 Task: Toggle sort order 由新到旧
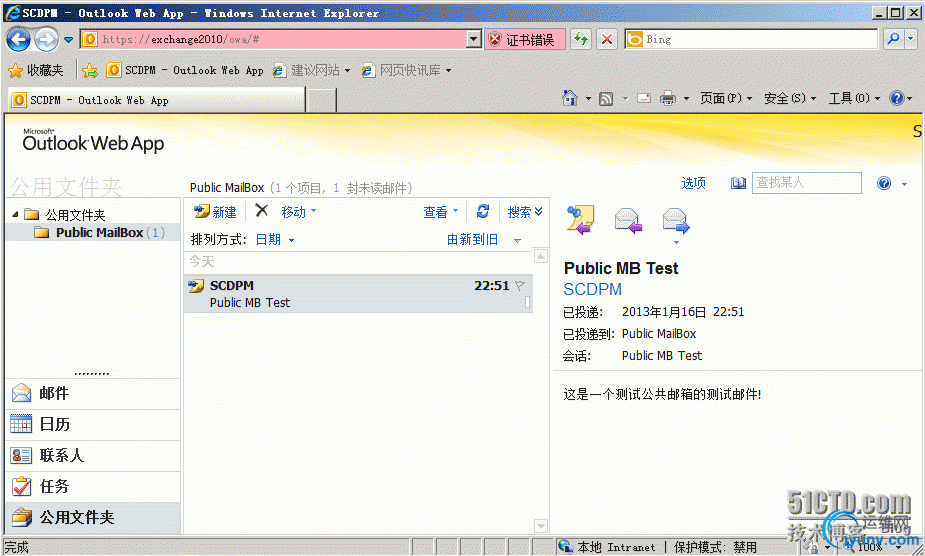(x=472, y=239)
